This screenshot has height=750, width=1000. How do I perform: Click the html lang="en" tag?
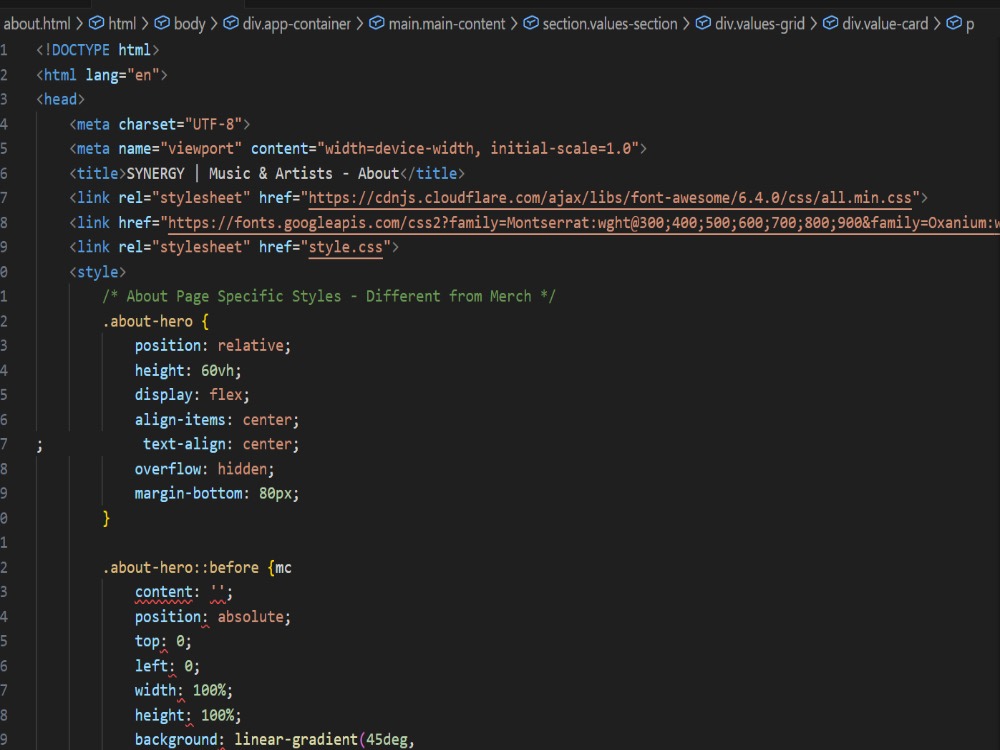(x=101, y=75)
